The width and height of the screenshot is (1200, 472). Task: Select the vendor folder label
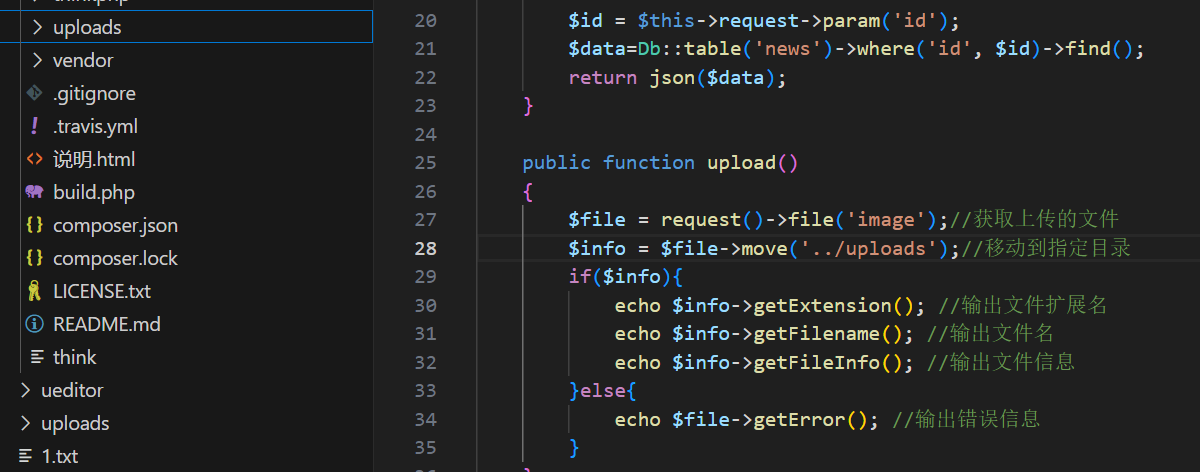83,61
